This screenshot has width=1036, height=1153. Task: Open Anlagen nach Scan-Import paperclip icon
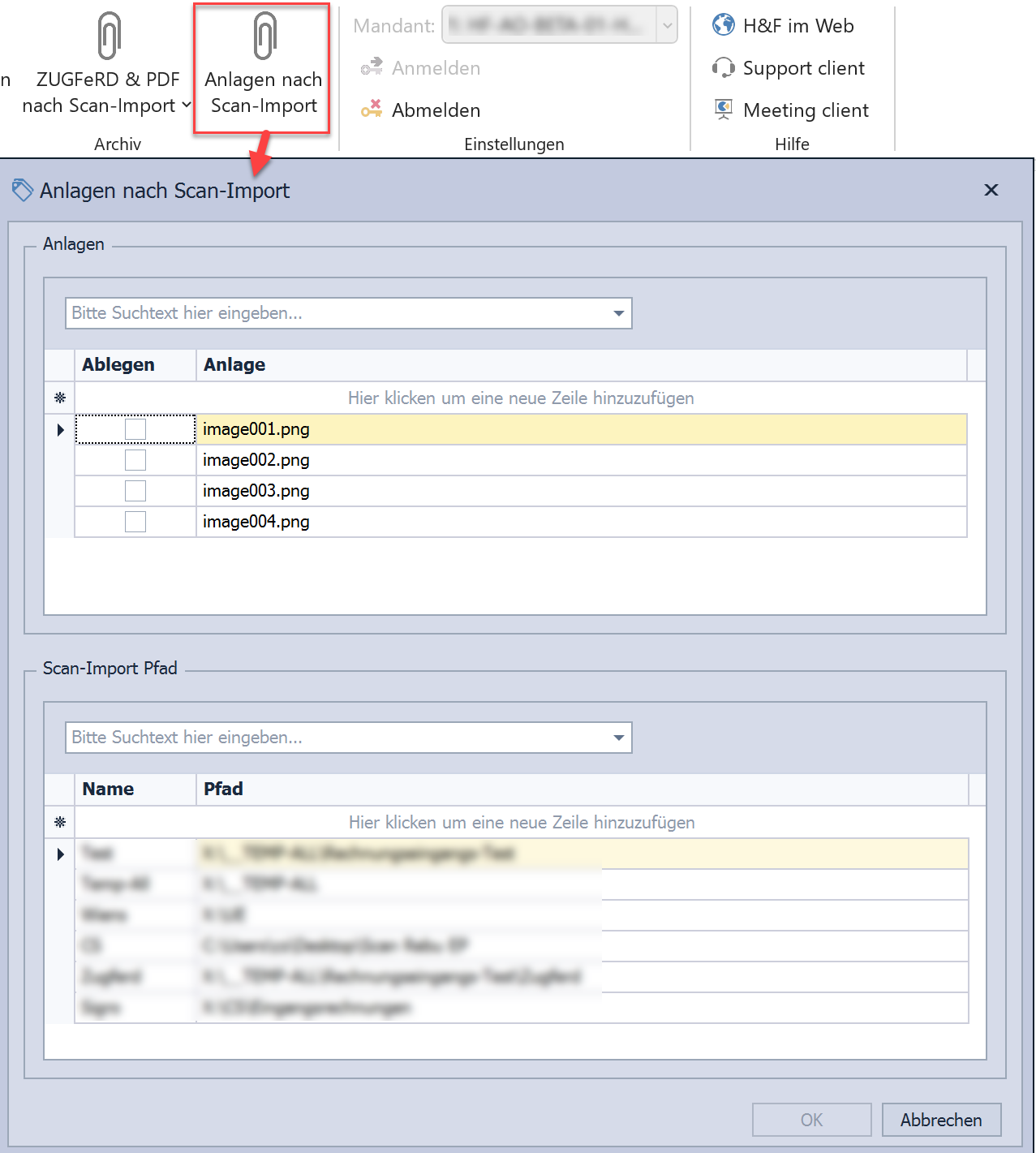[x=264, y=37]
